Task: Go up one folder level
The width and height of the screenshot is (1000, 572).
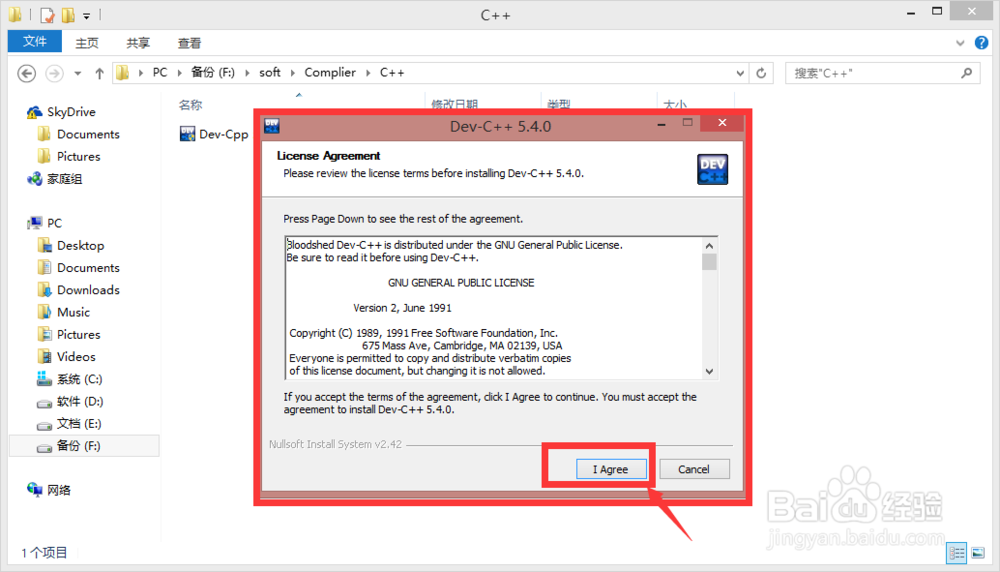Action: [99, 73]
